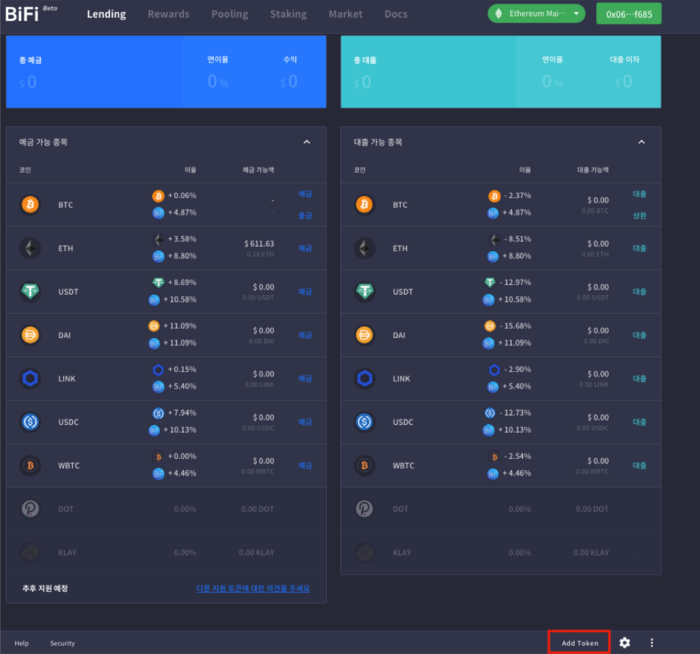Open the Staking tab
The height and width of the screenshot is (654, 700).
pyautogui.click(x=289, y=15)
